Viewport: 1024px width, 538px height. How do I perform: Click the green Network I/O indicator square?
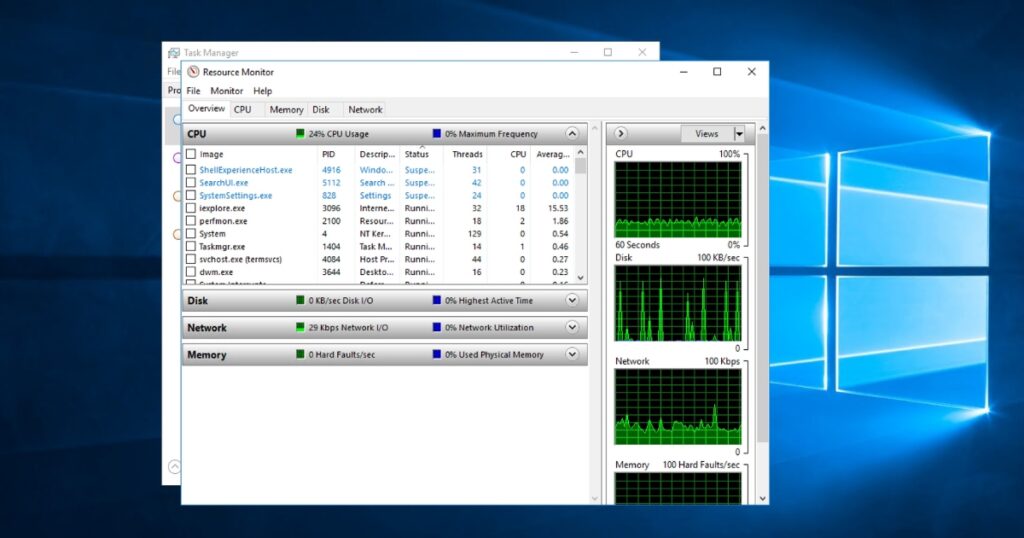pyautogui.click(x=300, y=327)
